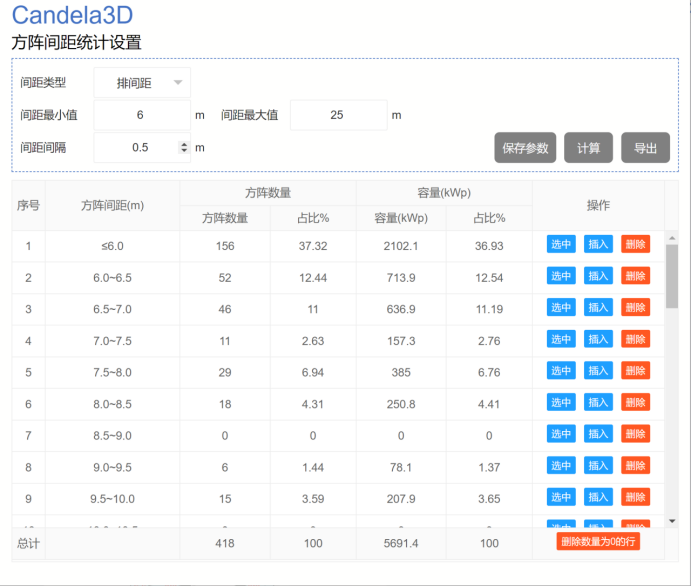The image size is (692, 586).
Task: Click 选中 in row 9.5~10.0
Action: point(561,497)
